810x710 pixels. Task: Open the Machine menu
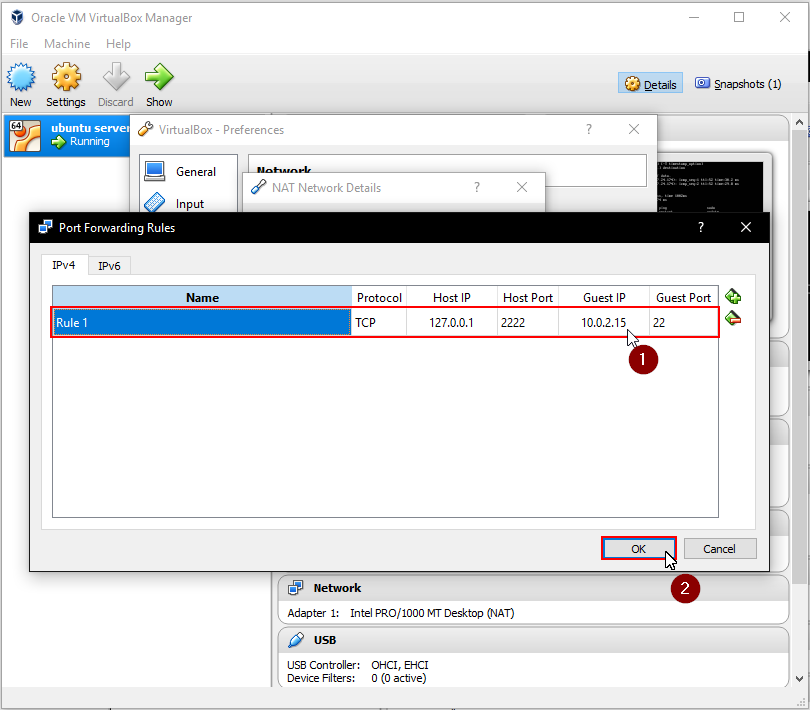66,43
